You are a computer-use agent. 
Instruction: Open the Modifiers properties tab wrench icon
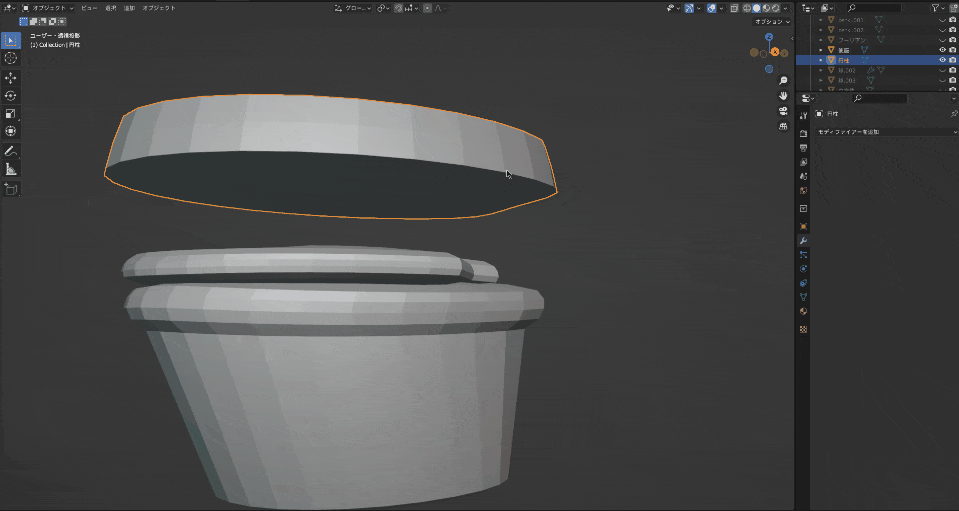pos(803,241)
